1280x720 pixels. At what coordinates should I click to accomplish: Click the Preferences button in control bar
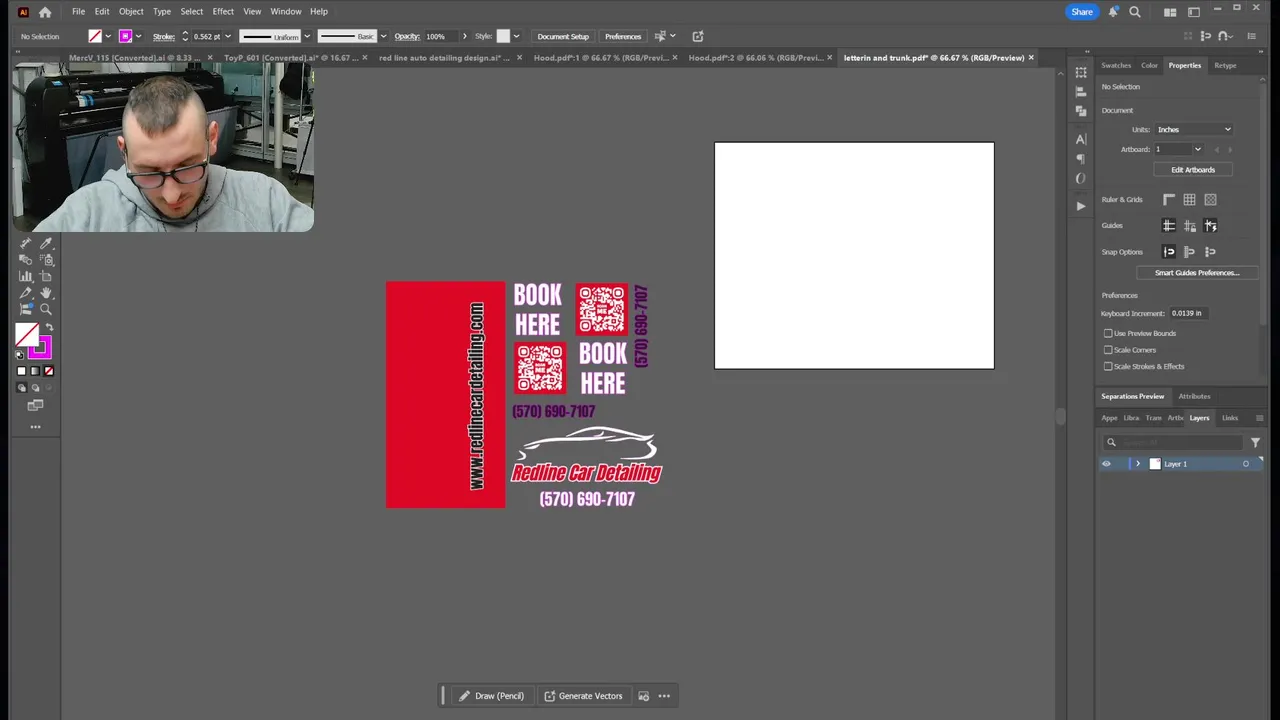pyautogui.click(x=623, y=36)
